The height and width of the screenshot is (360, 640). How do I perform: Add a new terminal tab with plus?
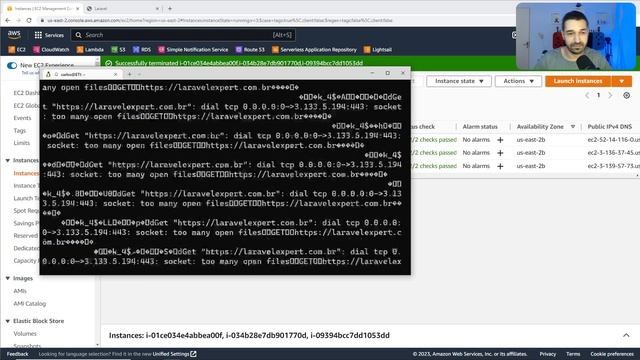click(x=129, y=74)
